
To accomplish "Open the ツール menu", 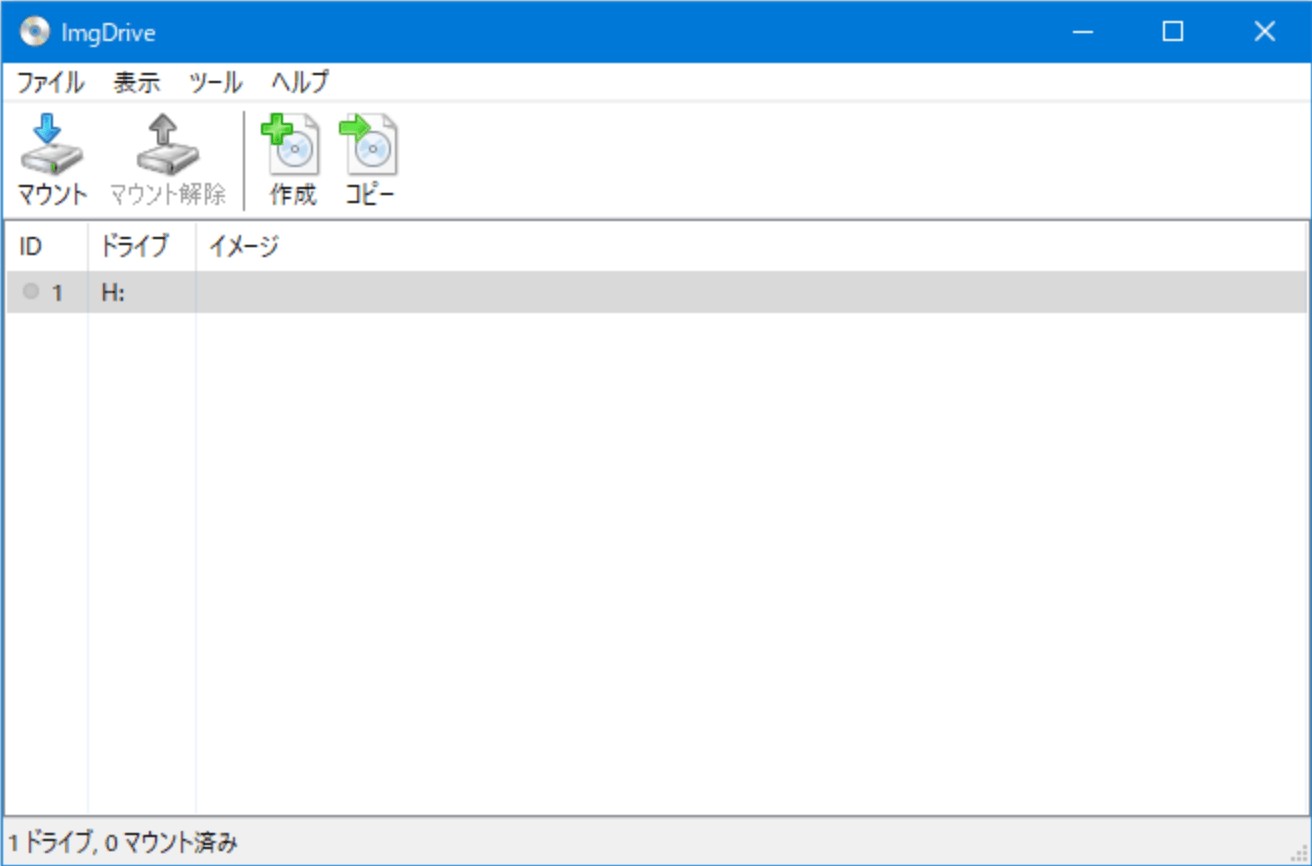I will (x=215, y=82).
